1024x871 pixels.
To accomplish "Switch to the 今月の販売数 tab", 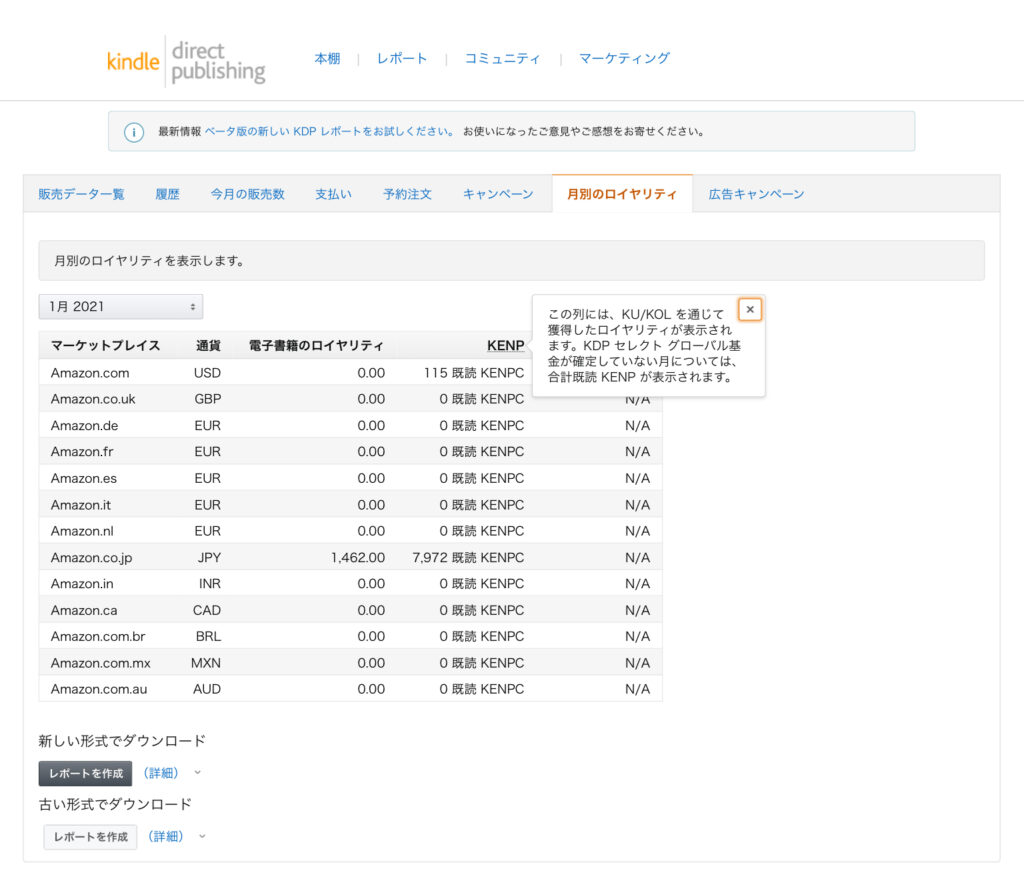I will tap(248, 194).
